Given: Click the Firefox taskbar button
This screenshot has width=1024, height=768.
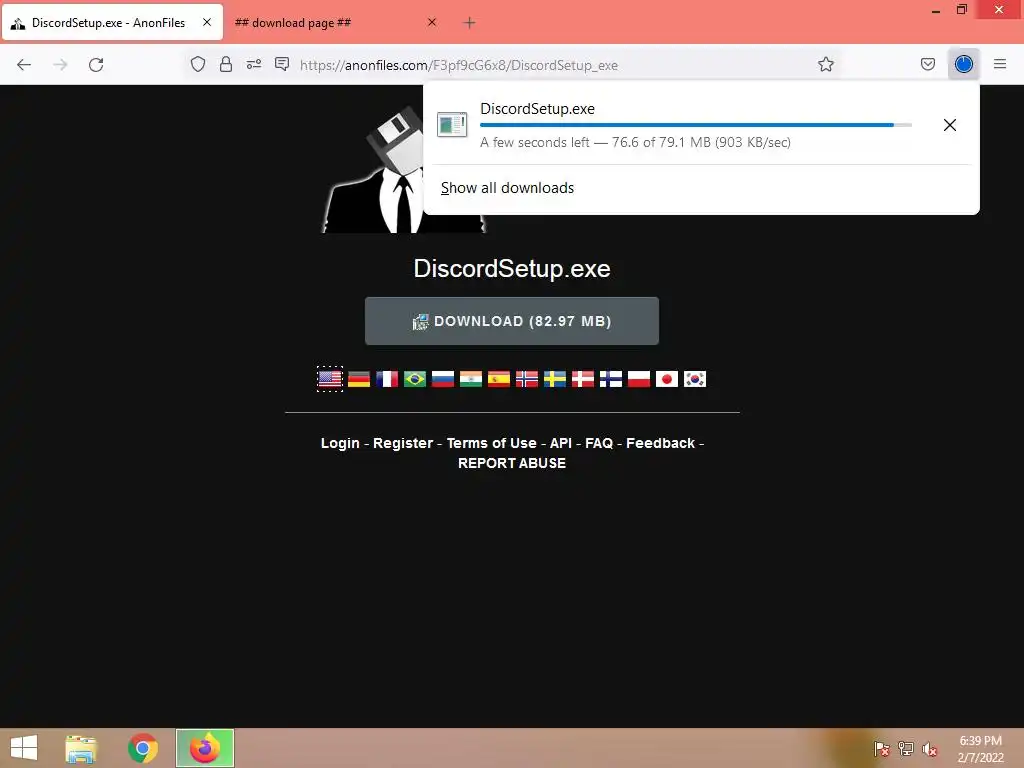Looking at the screenshot, I should click(x=205, y=748).
